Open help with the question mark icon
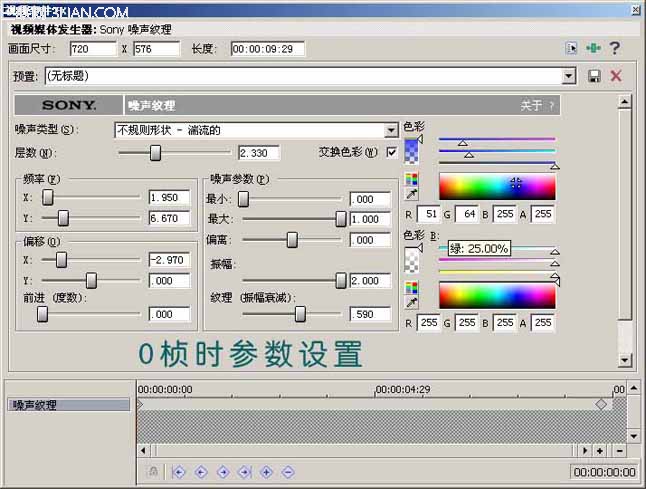This screenshot has height=489, width=646. pos(615,49)
